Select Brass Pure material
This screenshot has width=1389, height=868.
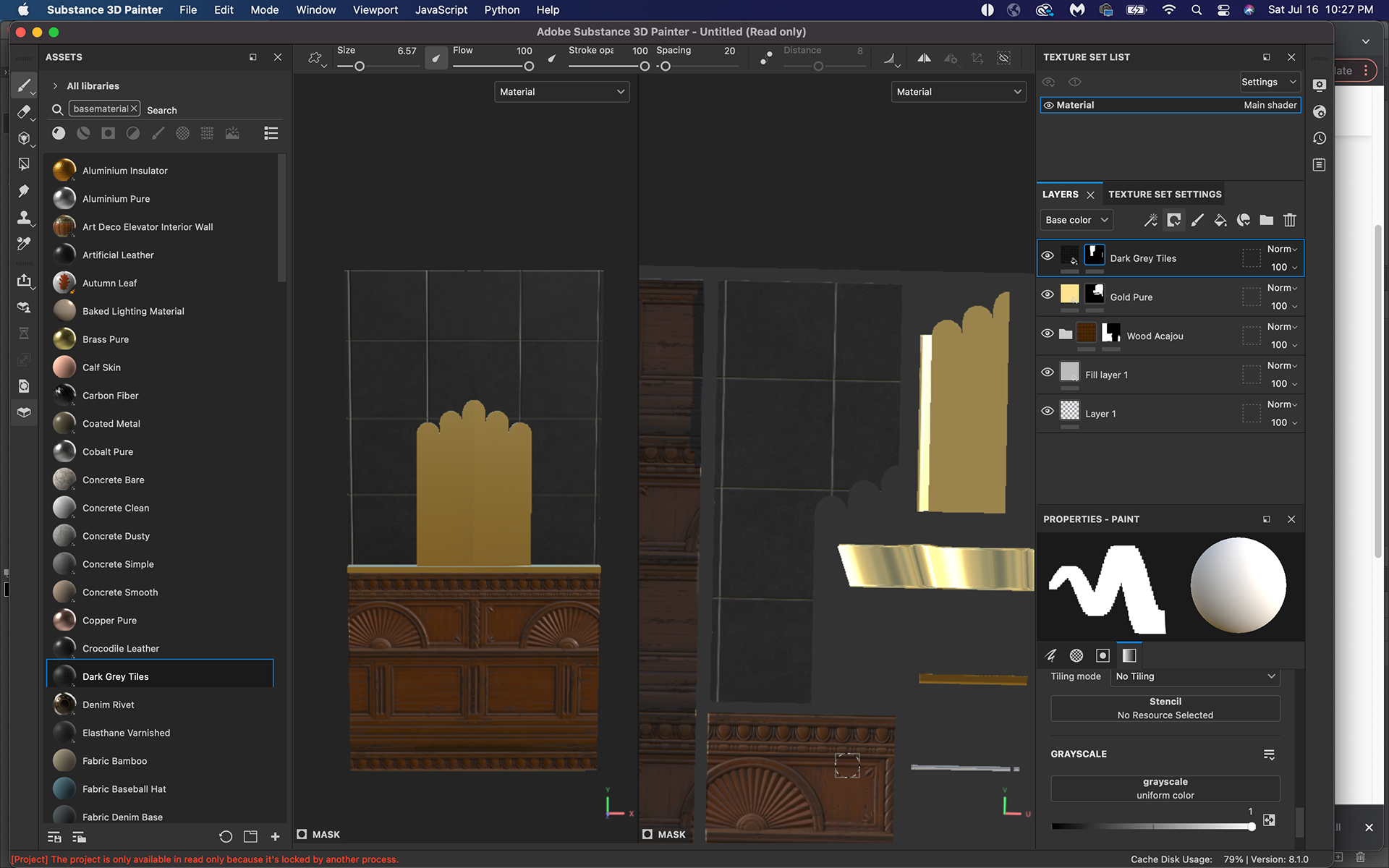coord(159,339)
